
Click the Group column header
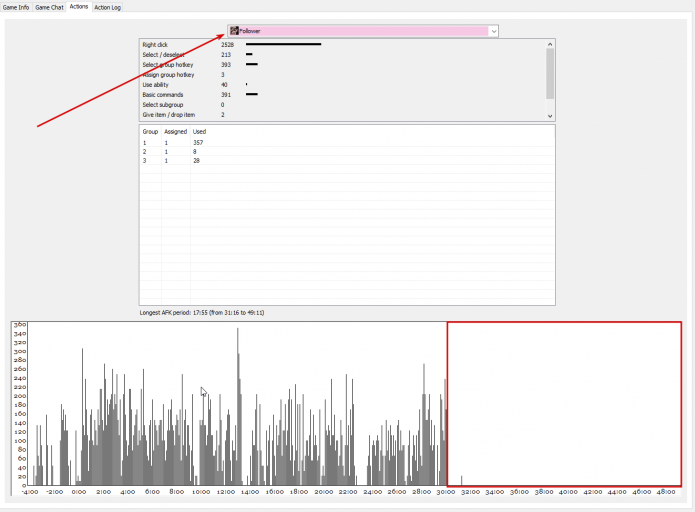click(x=151, y=132)
